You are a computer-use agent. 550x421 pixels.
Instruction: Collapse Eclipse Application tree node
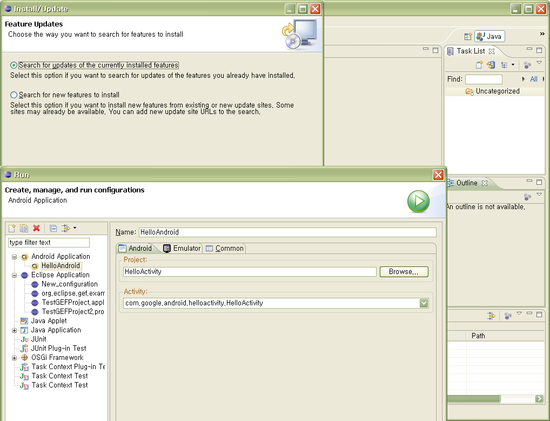click(x=14, y=275)
